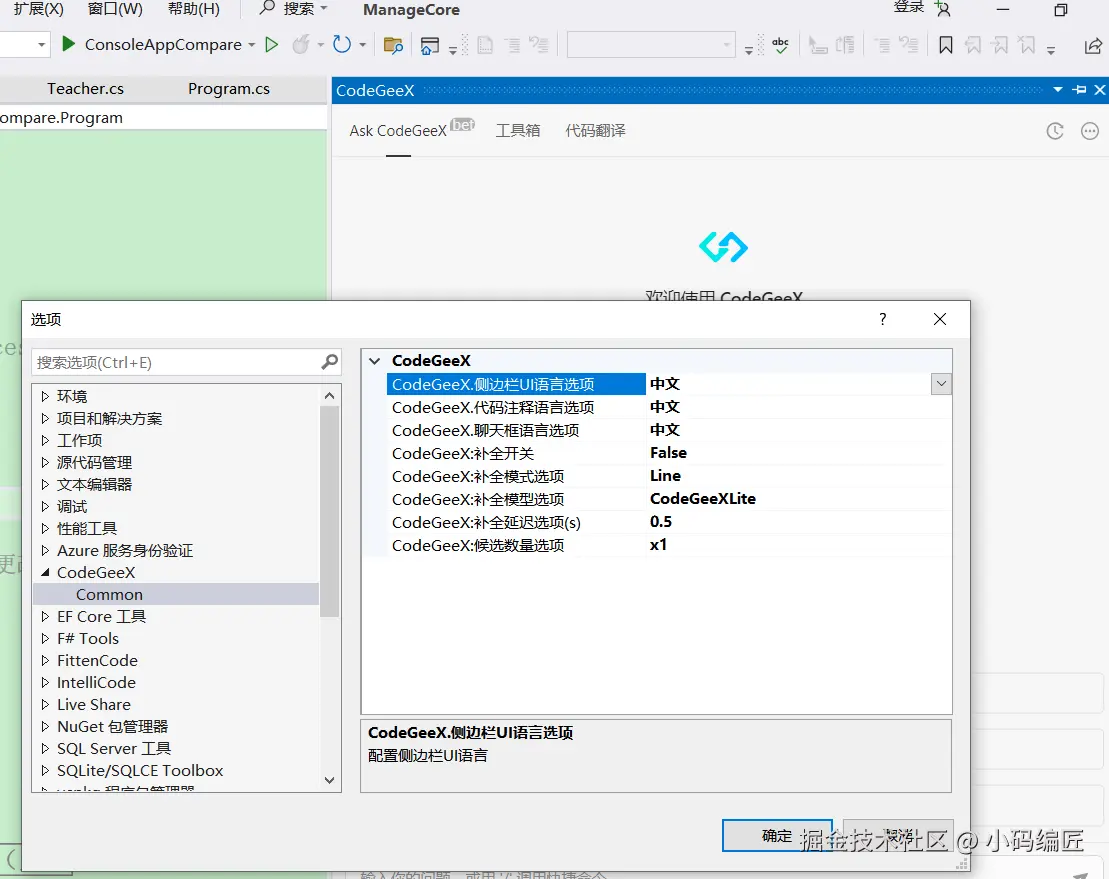Close the Options dialog with X
Image resolution: width=1109 pixels, height=879 pixels.
[940, 319]
